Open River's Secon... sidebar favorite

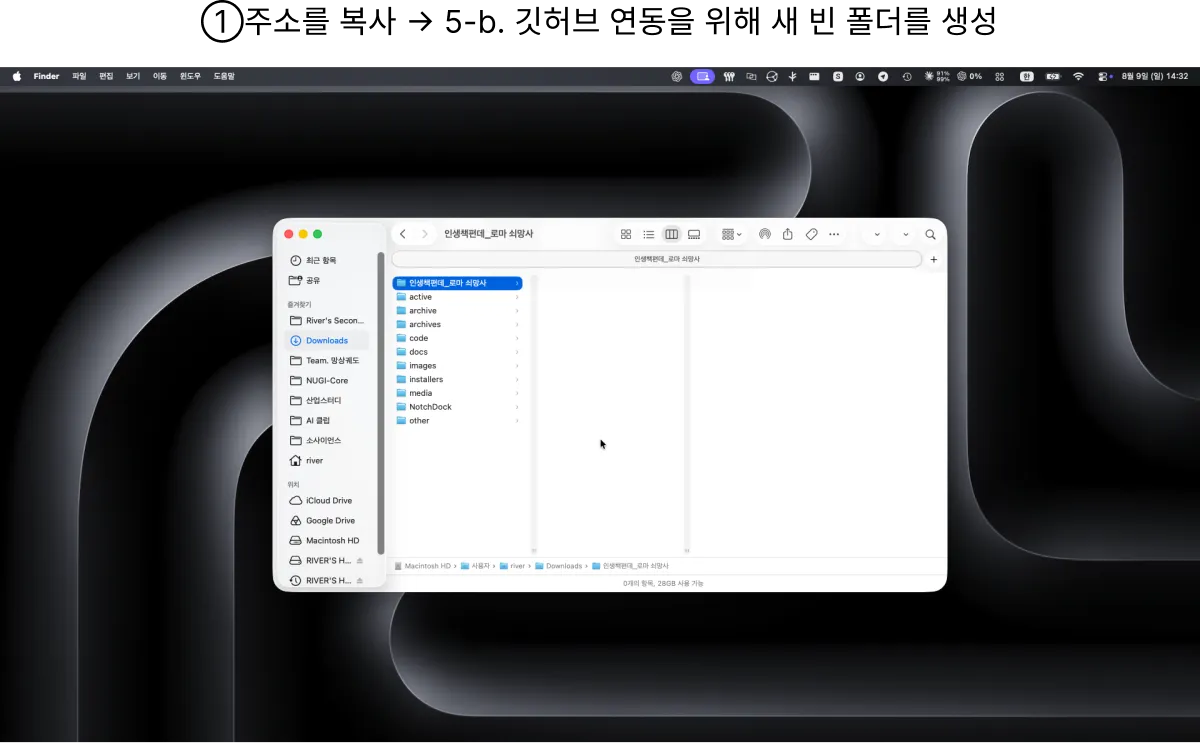327,321
